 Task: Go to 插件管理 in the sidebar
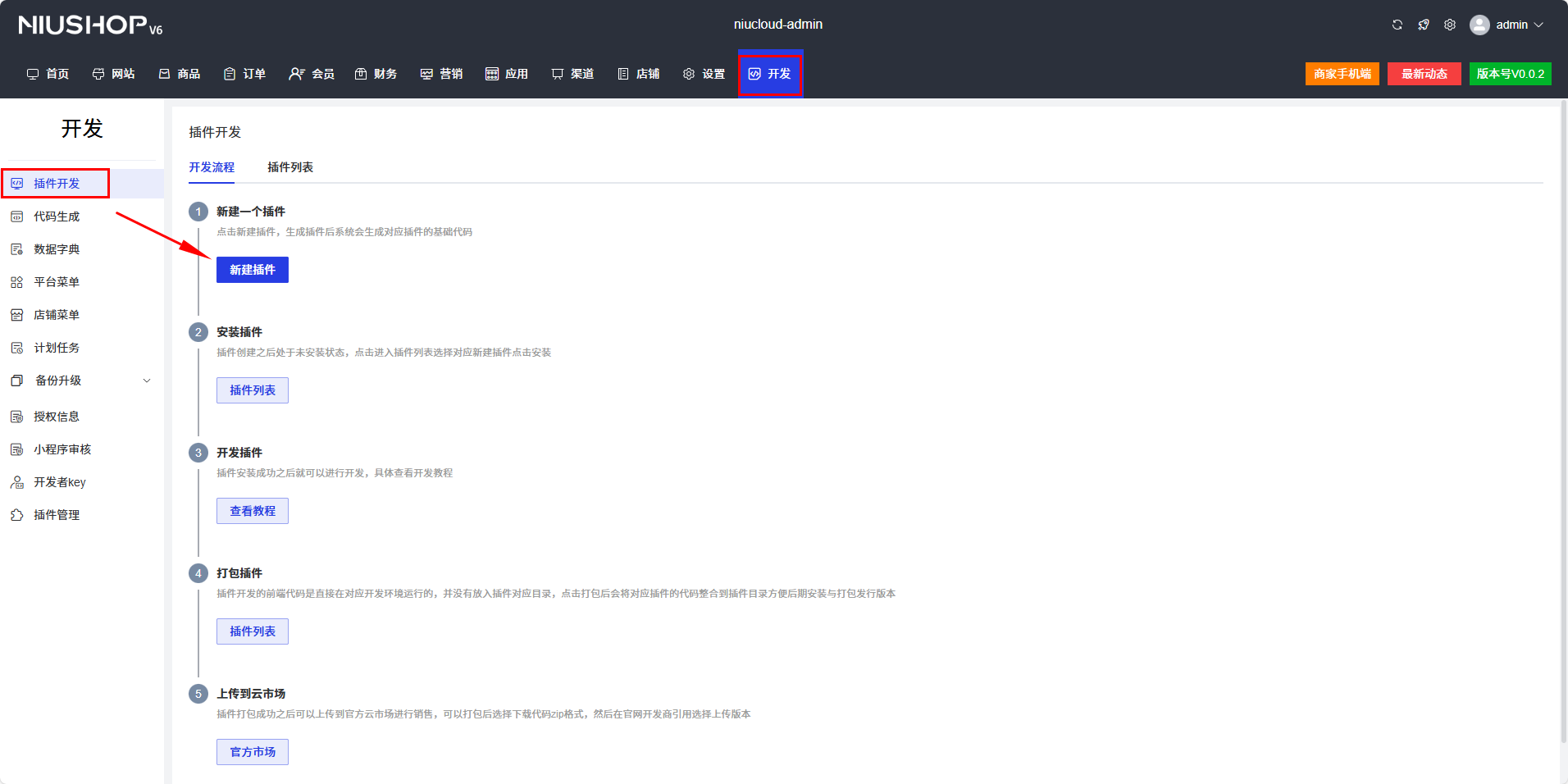pyautogui.click(x=56, y=515)
